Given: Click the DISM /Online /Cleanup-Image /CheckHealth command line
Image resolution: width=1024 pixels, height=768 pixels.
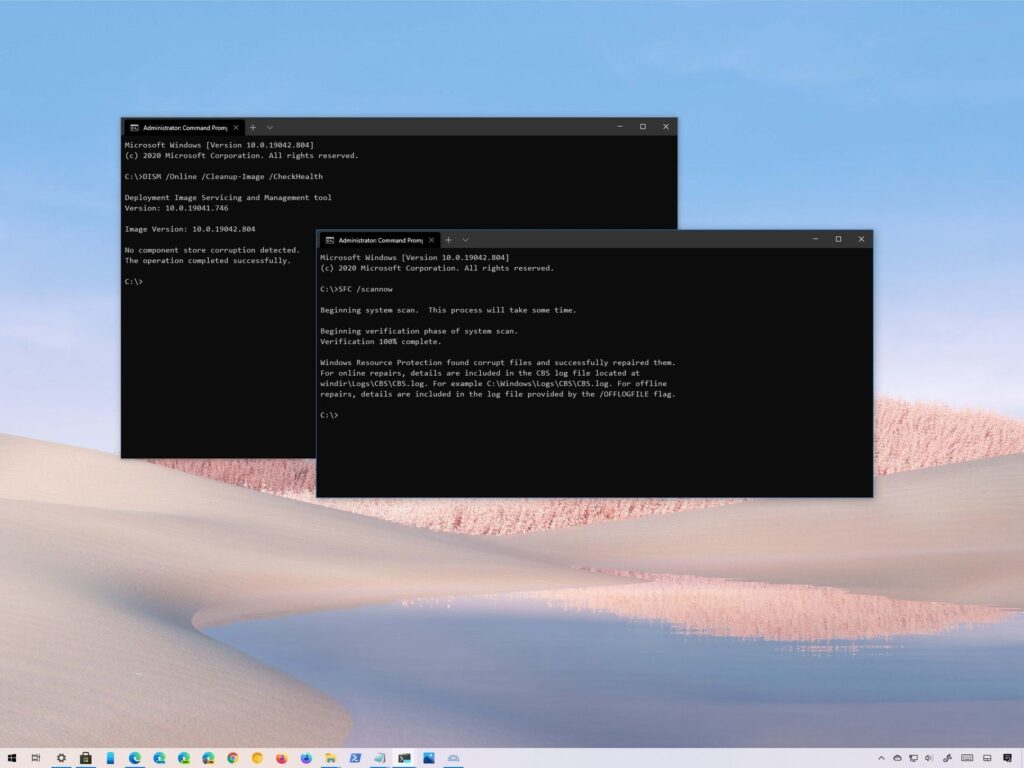Looking at the screenshot, I should click(x=223, y=176).
